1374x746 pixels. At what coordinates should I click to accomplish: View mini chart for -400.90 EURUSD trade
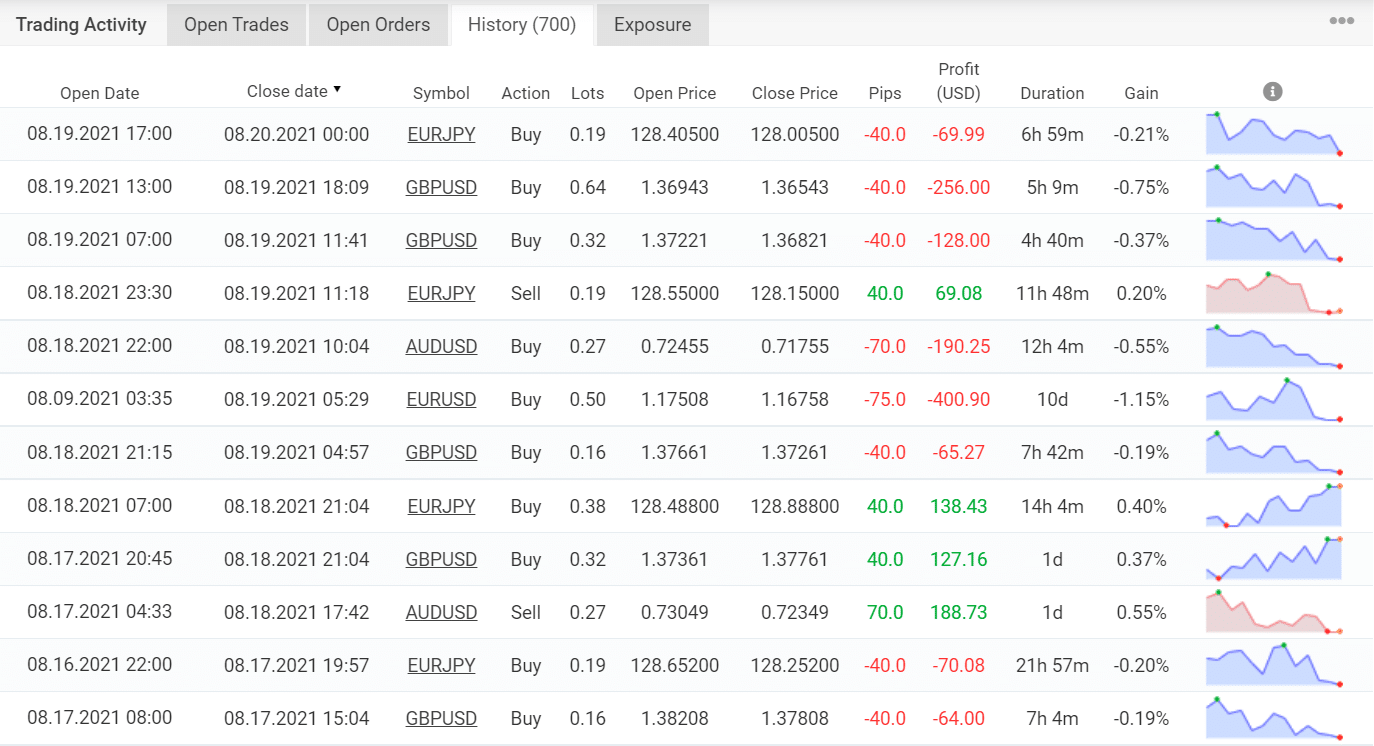click(1273, 399)
